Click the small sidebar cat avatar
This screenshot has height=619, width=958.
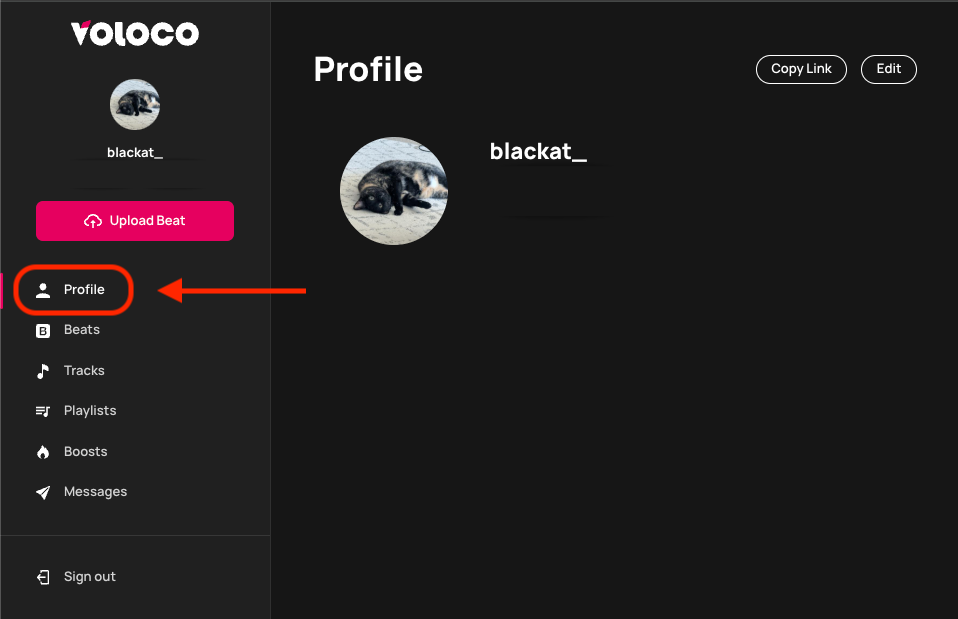point(135,104)
